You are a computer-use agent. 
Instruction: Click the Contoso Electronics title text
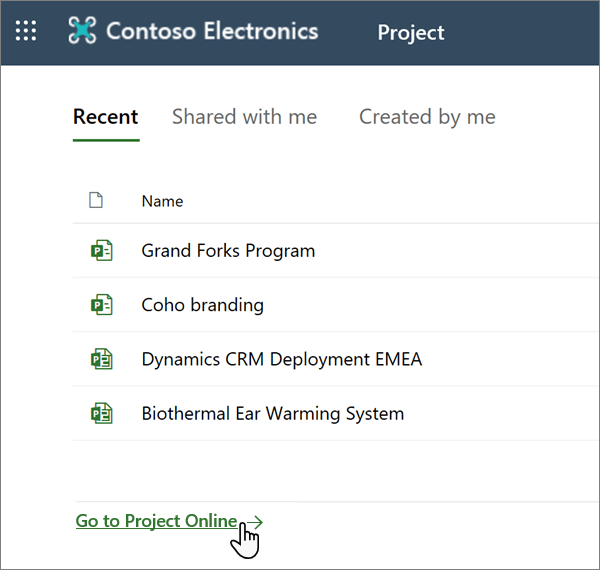212,31
